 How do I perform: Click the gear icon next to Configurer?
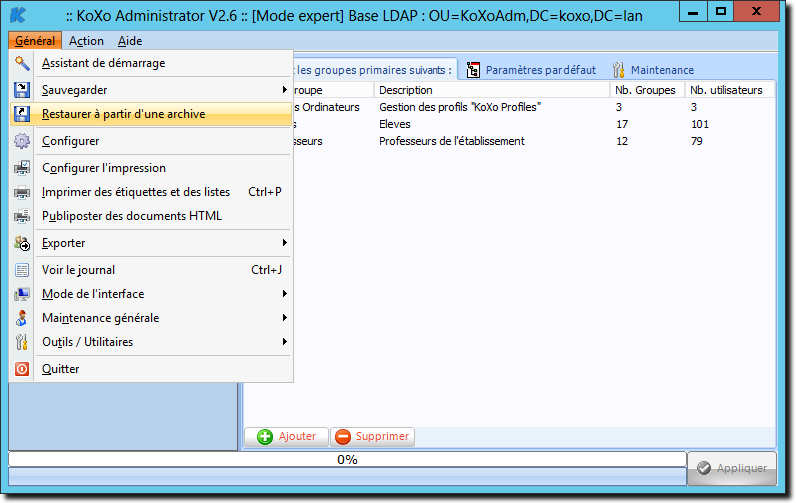point(22,141)
